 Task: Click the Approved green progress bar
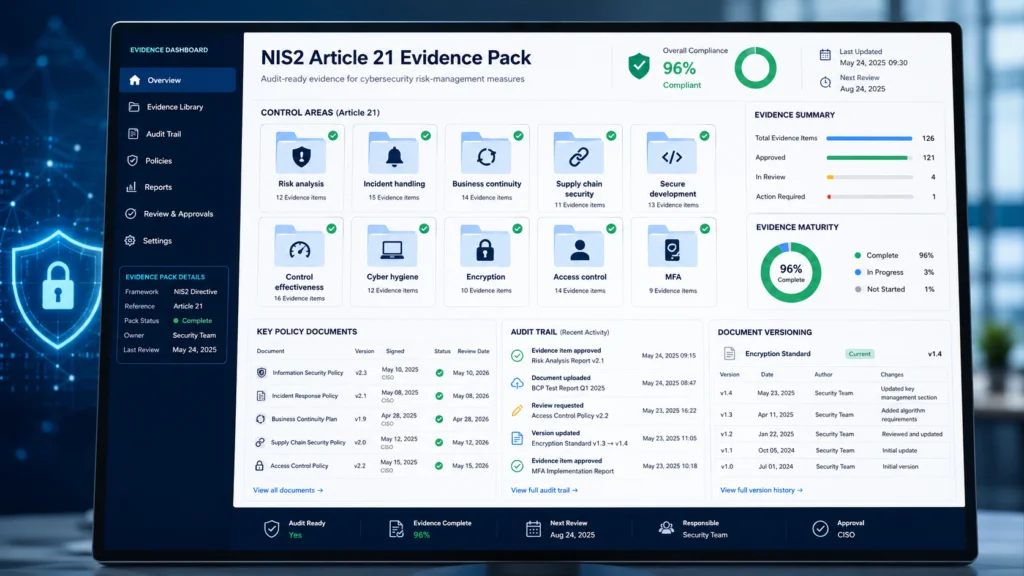[x=869, y=157]
